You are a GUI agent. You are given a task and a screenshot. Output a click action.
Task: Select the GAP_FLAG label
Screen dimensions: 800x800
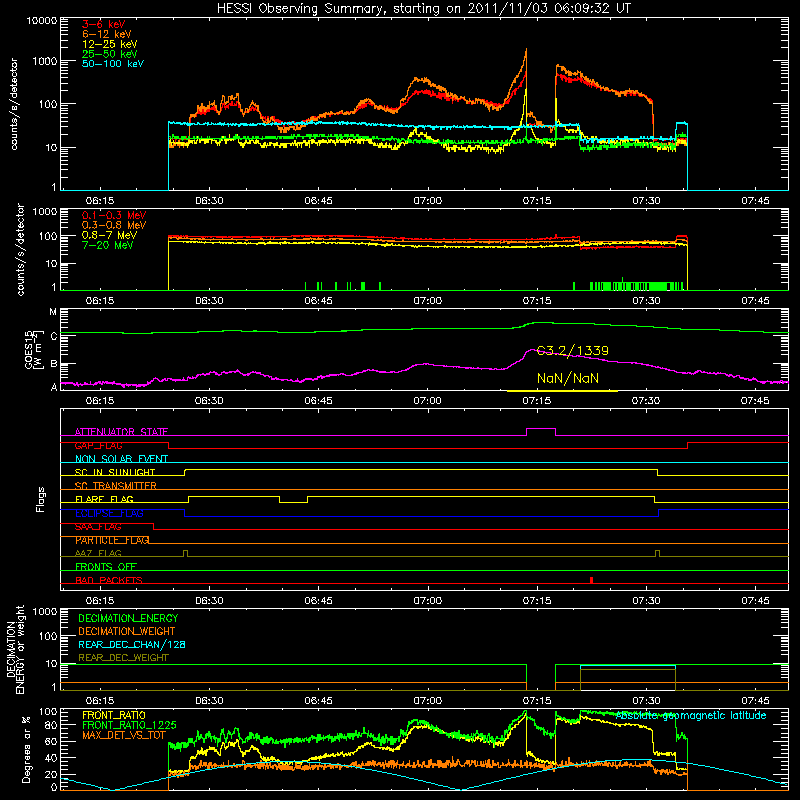(x=98, y=445)
